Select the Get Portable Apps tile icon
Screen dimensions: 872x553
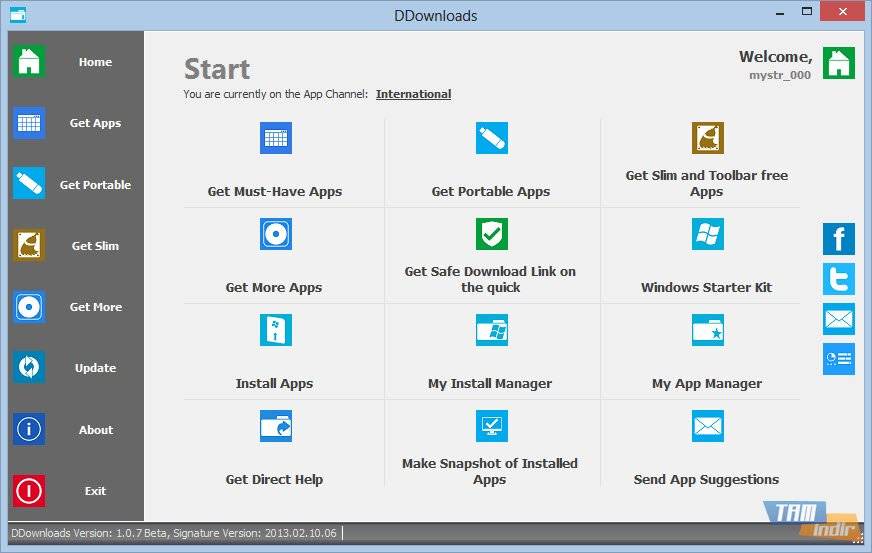tap(491, 138)
